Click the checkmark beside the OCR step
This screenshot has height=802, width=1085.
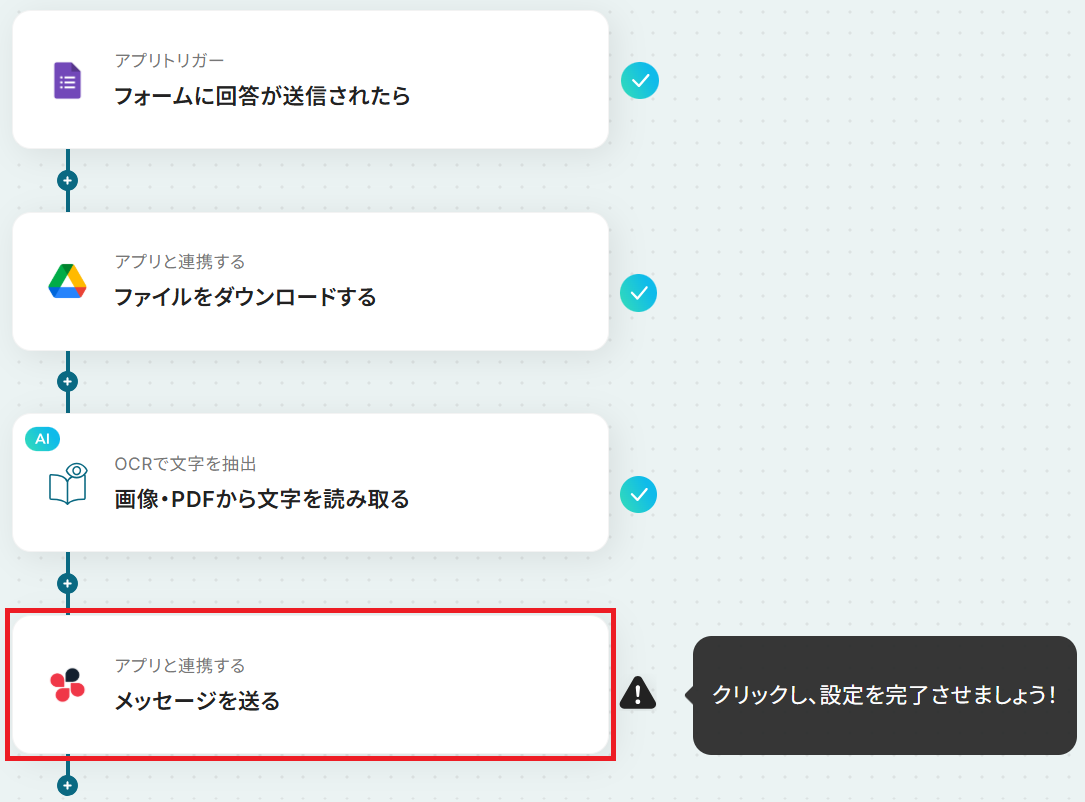point(638,495)
